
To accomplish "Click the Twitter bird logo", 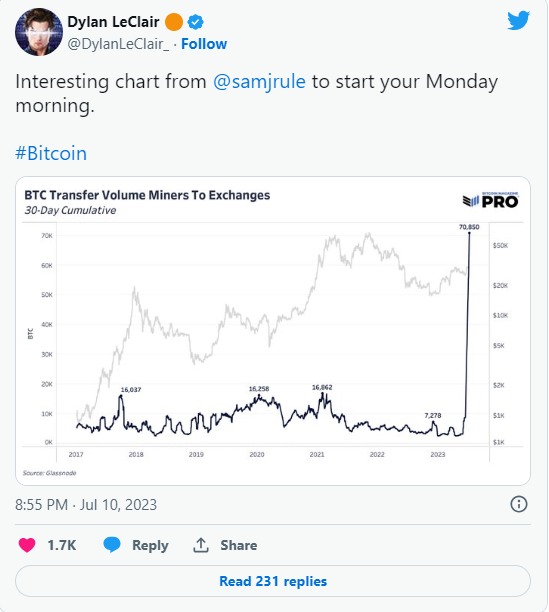I will coord(518,21).
